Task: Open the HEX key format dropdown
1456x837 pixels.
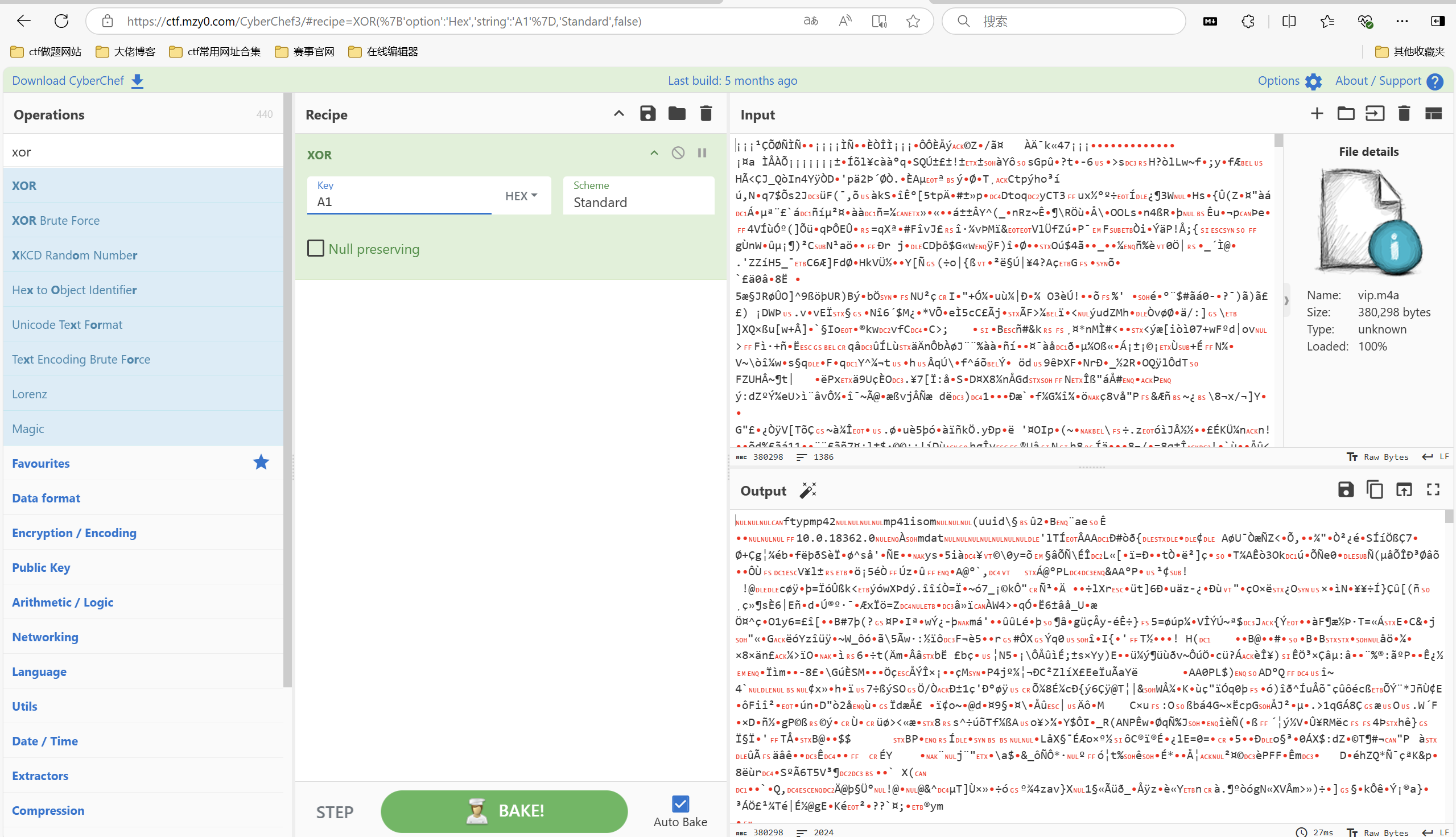Action: (x=521, y=196)
